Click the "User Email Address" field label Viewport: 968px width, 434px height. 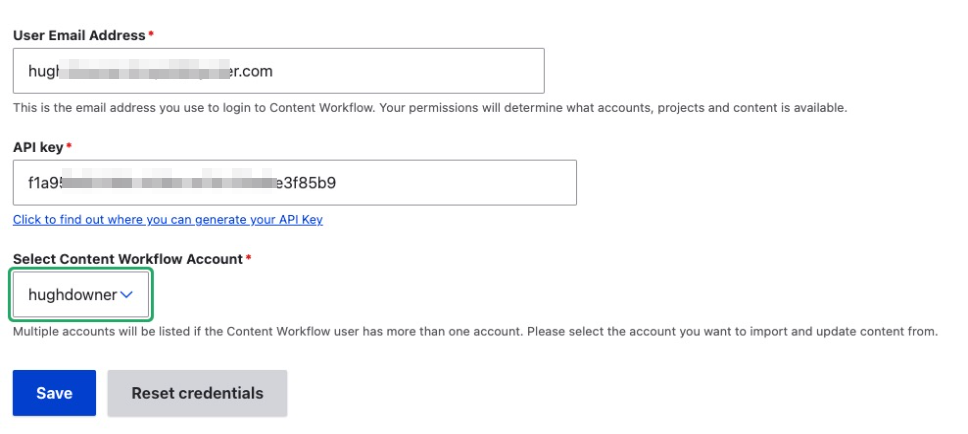coord(79,35)
